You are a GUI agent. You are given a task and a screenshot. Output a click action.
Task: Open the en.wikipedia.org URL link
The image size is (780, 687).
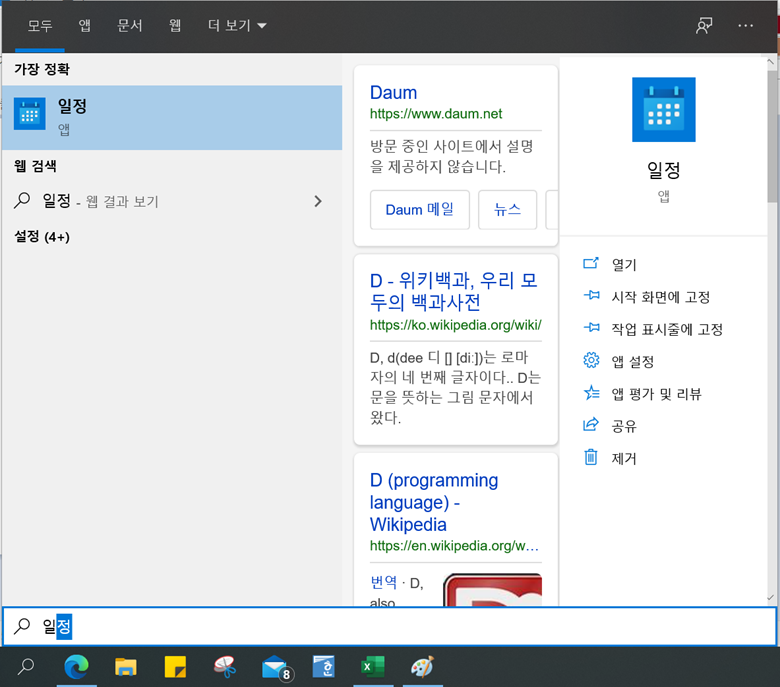tap(454, 546)
